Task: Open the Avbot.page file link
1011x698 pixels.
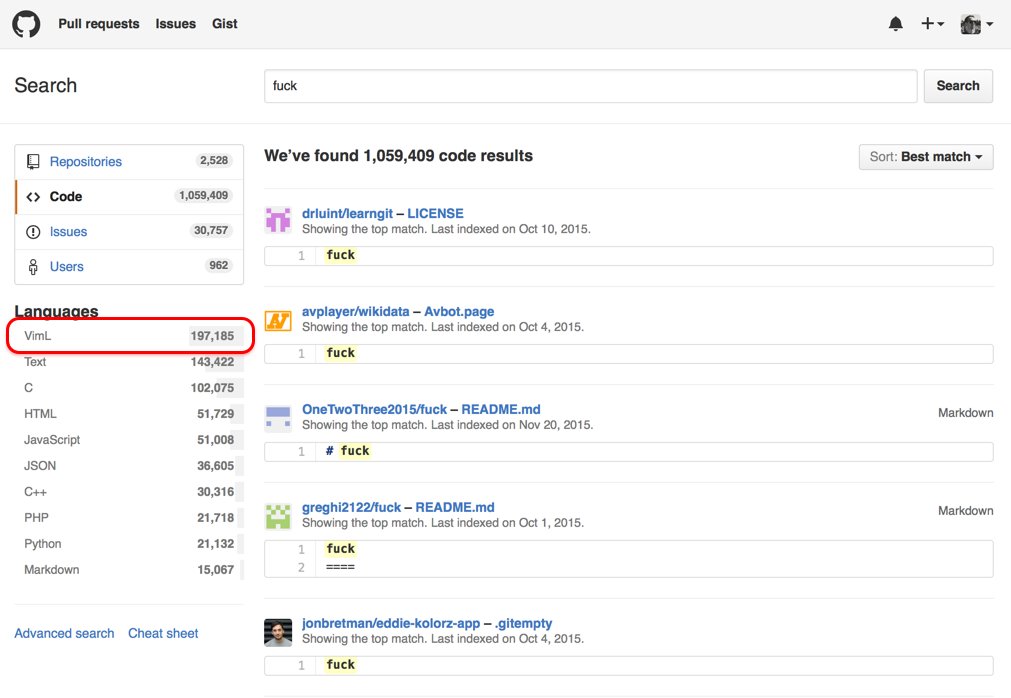Action: (x=459, y=311)
